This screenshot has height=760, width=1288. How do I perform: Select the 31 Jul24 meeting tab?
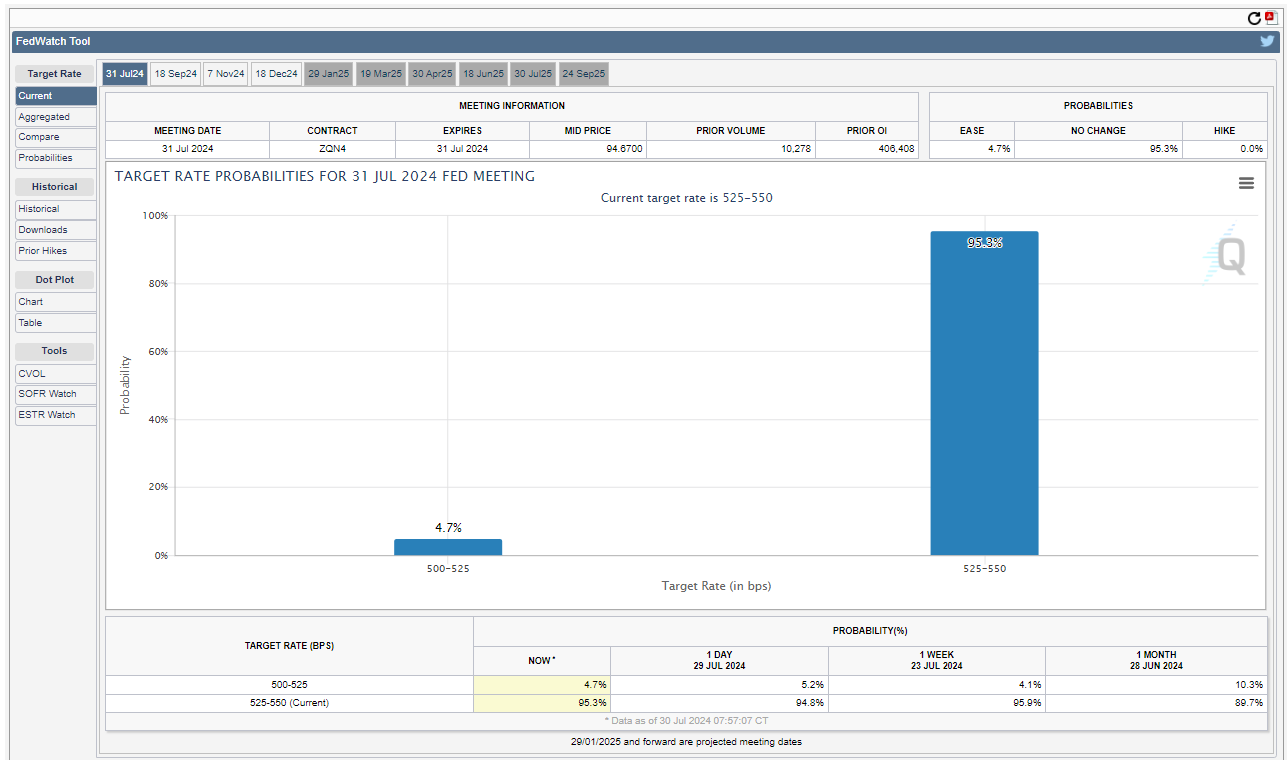[125, 74]
